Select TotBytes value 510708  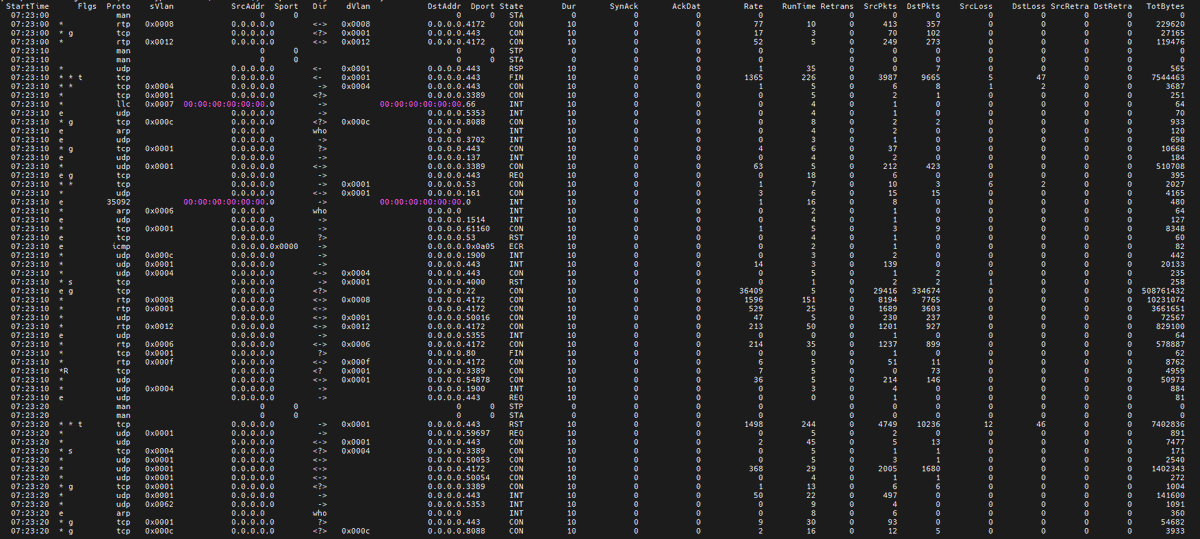click(1171, 166)
